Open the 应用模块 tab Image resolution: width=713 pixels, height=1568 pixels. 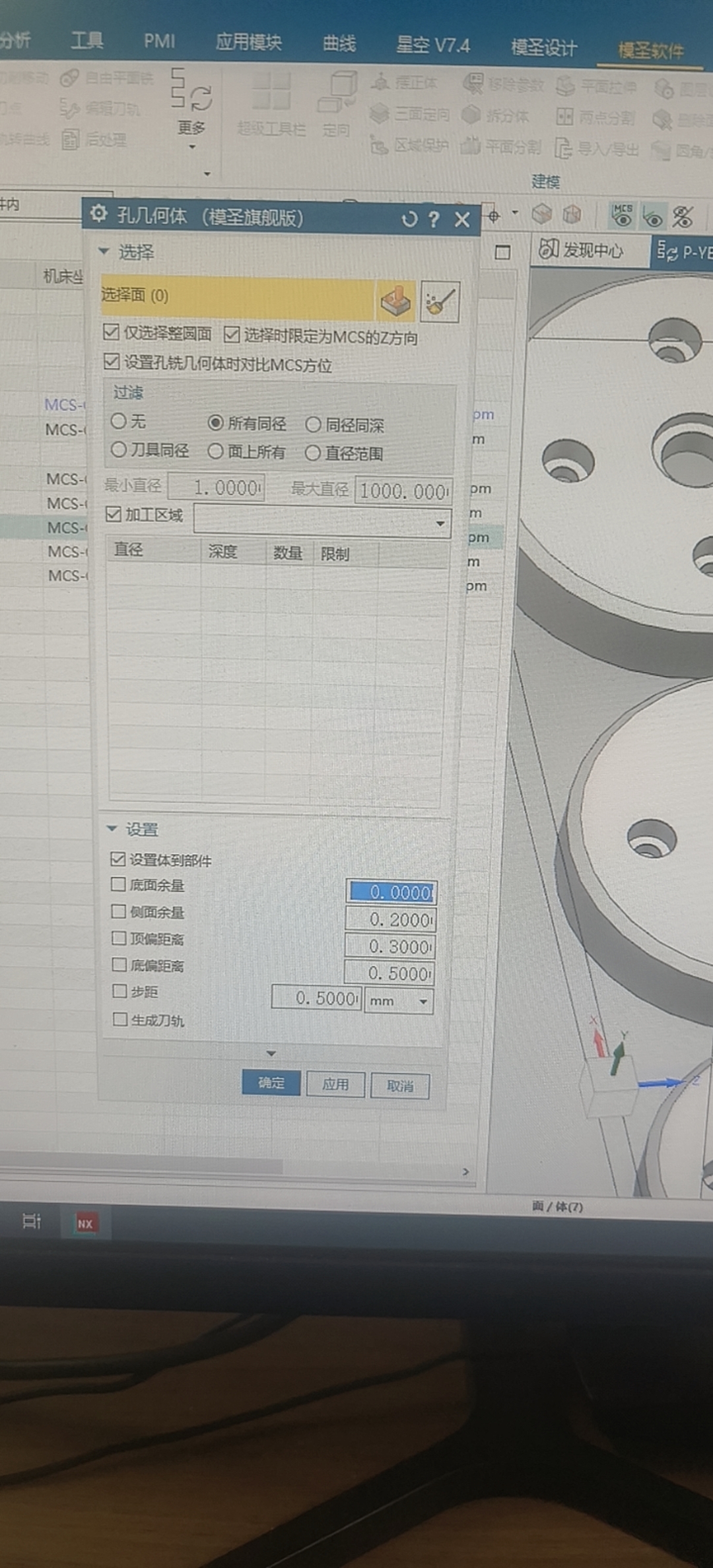point(249,42)
